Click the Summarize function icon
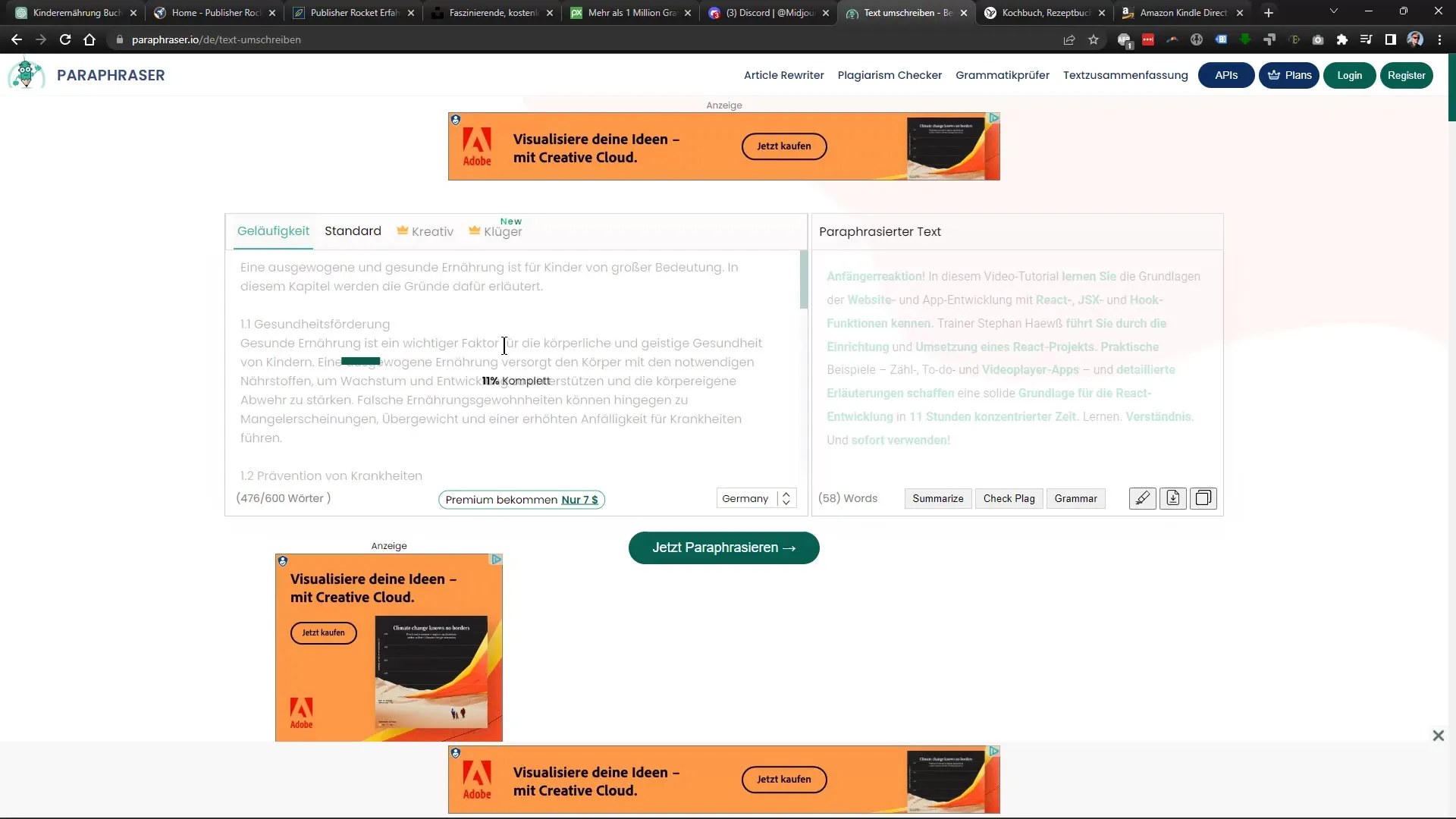1456x819 pixels. (x=938, y=498)
